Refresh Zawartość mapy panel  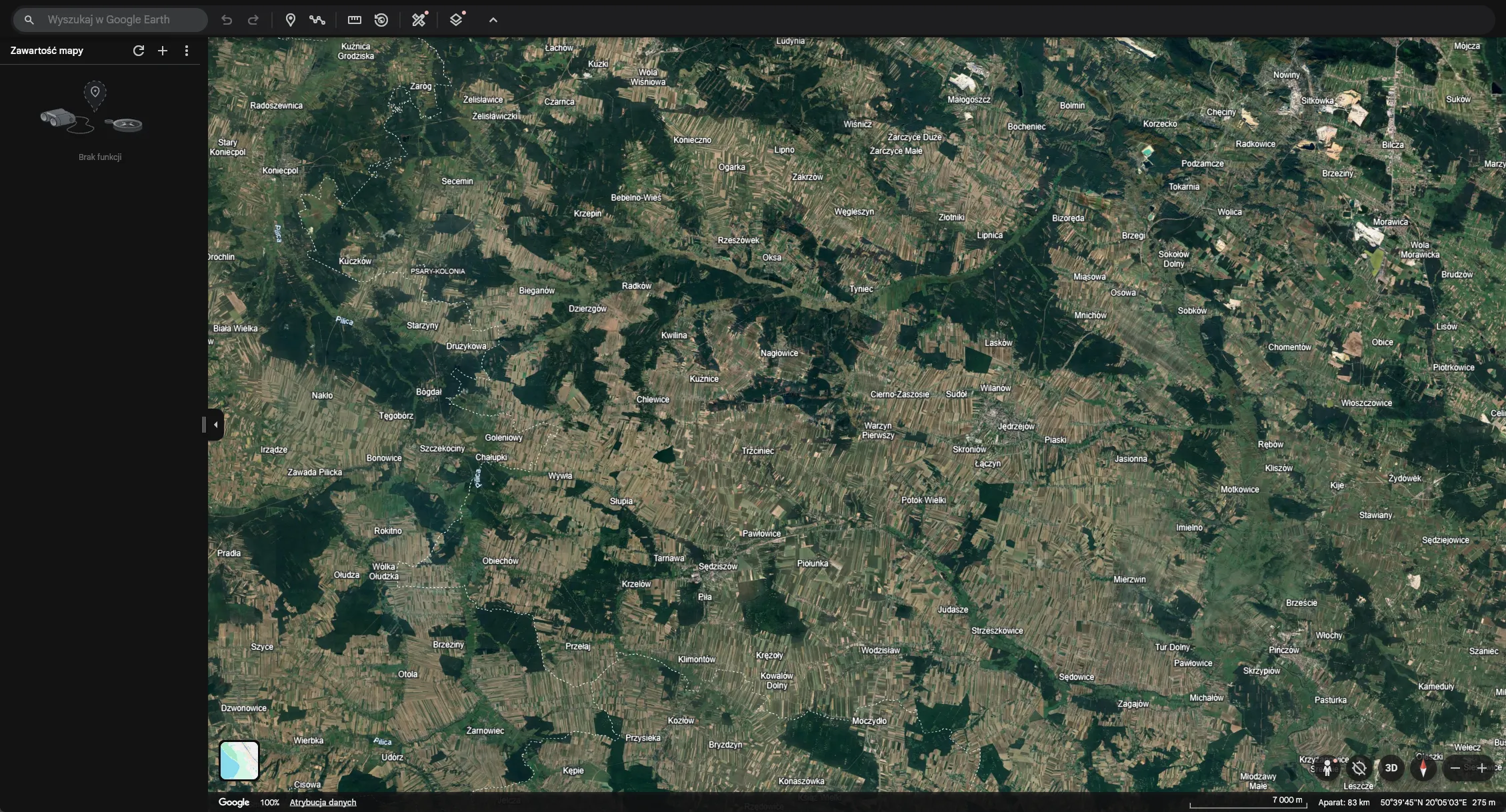point(139,51)
